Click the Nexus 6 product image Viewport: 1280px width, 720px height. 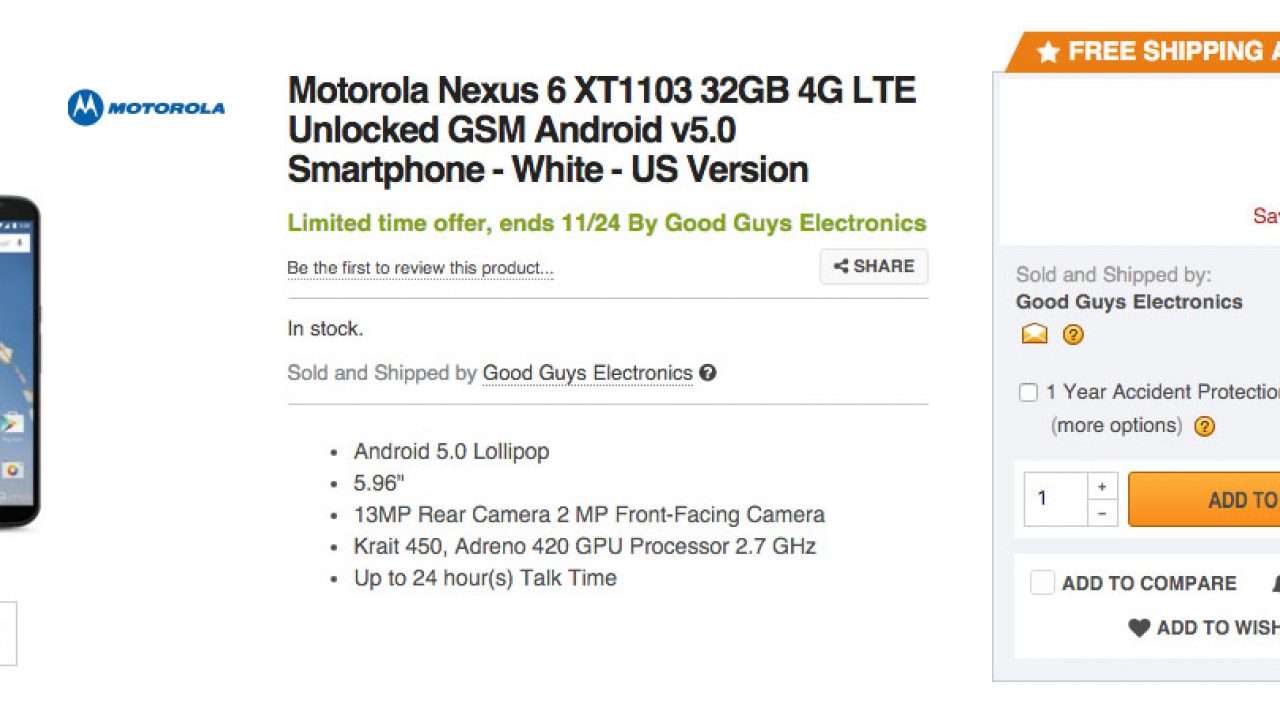[x=20, y=360]
